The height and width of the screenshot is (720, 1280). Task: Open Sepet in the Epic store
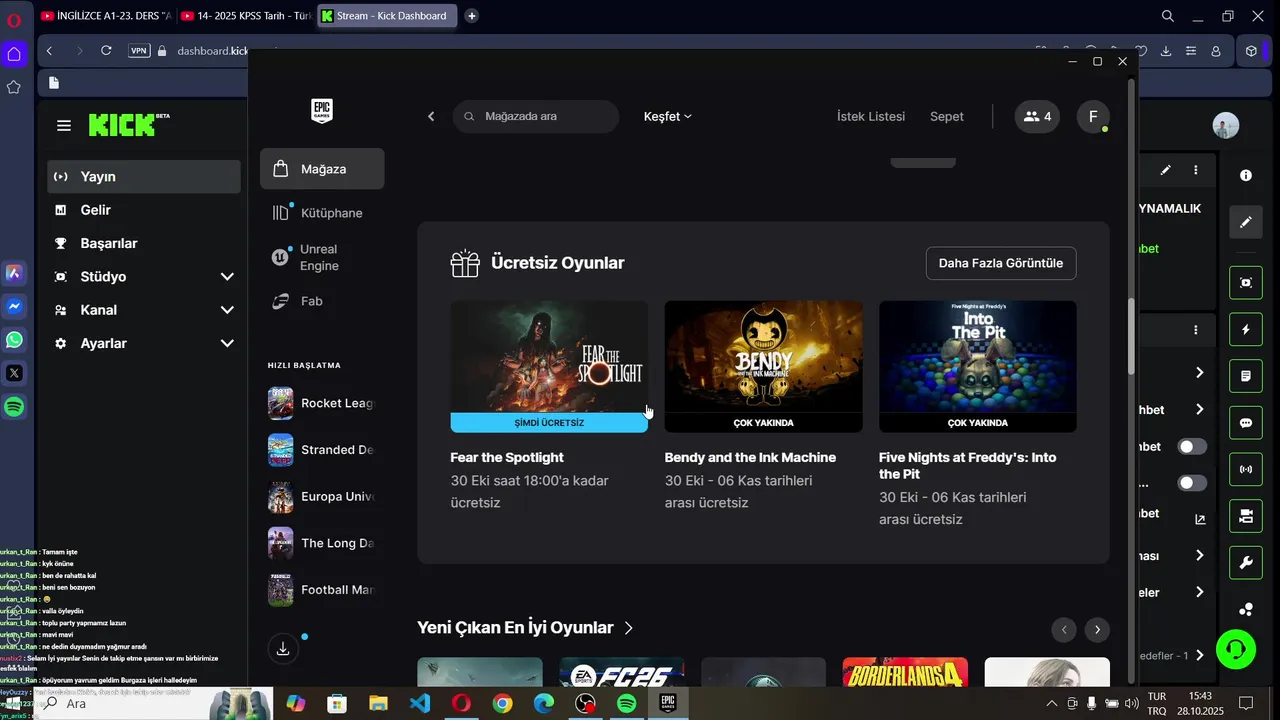(x=947, y=117)
